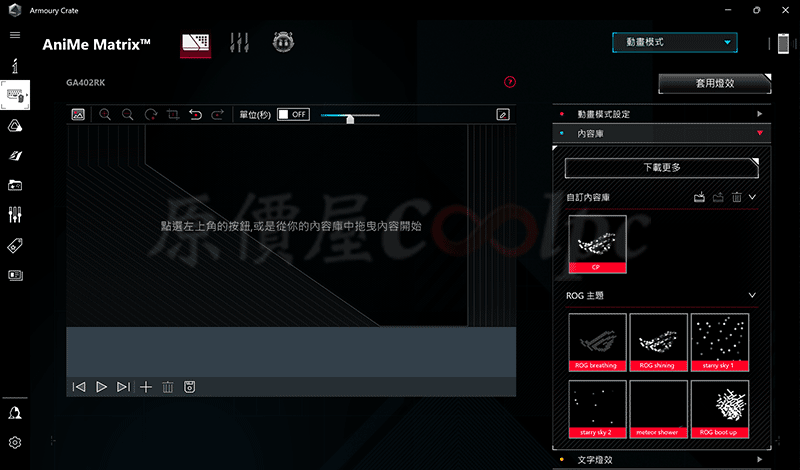Click the redo arrow icon
Viewport: 800px width, 470px height.
[217, 114]
